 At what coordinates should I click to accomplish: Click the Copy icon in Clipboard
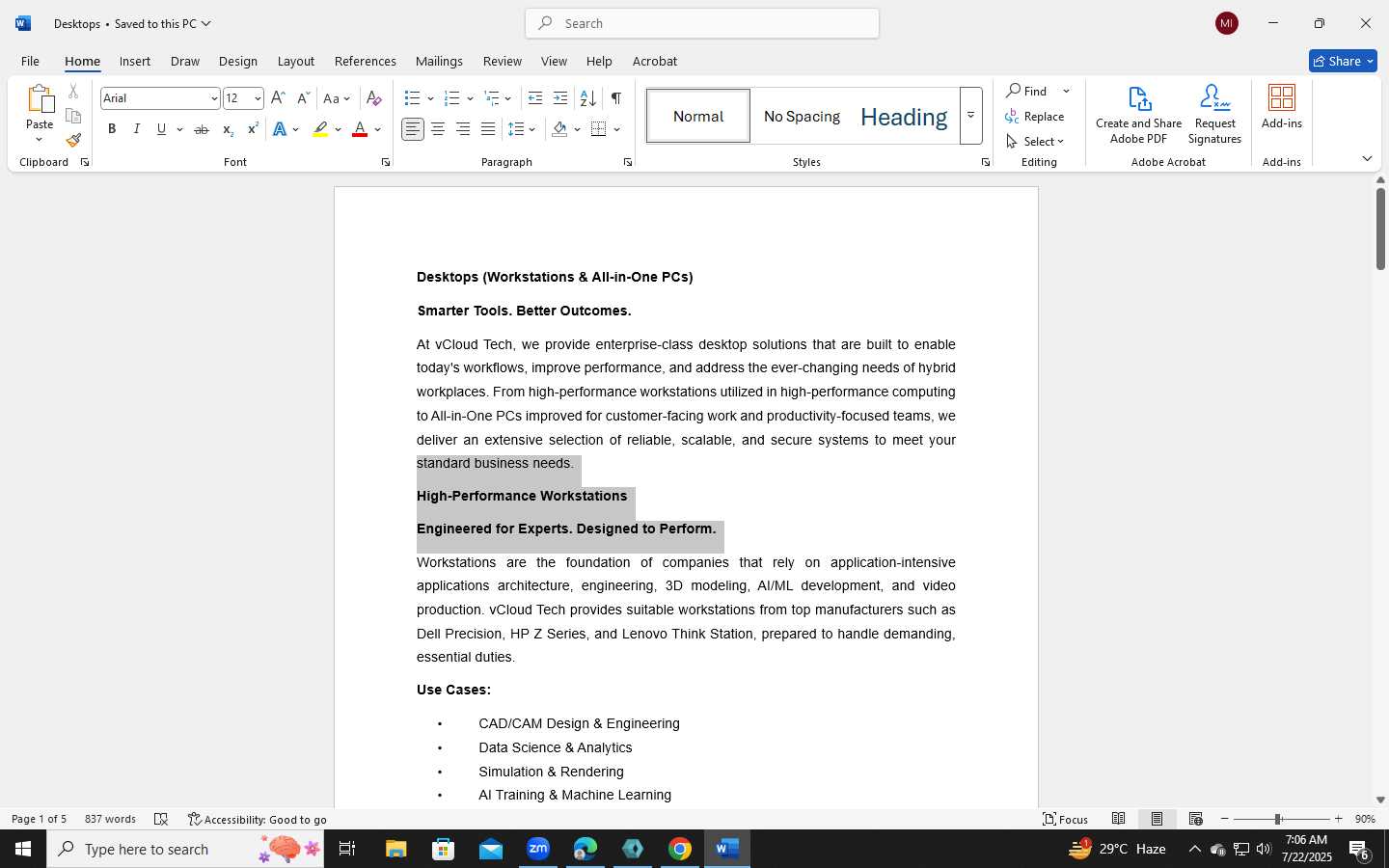(73, 117)
